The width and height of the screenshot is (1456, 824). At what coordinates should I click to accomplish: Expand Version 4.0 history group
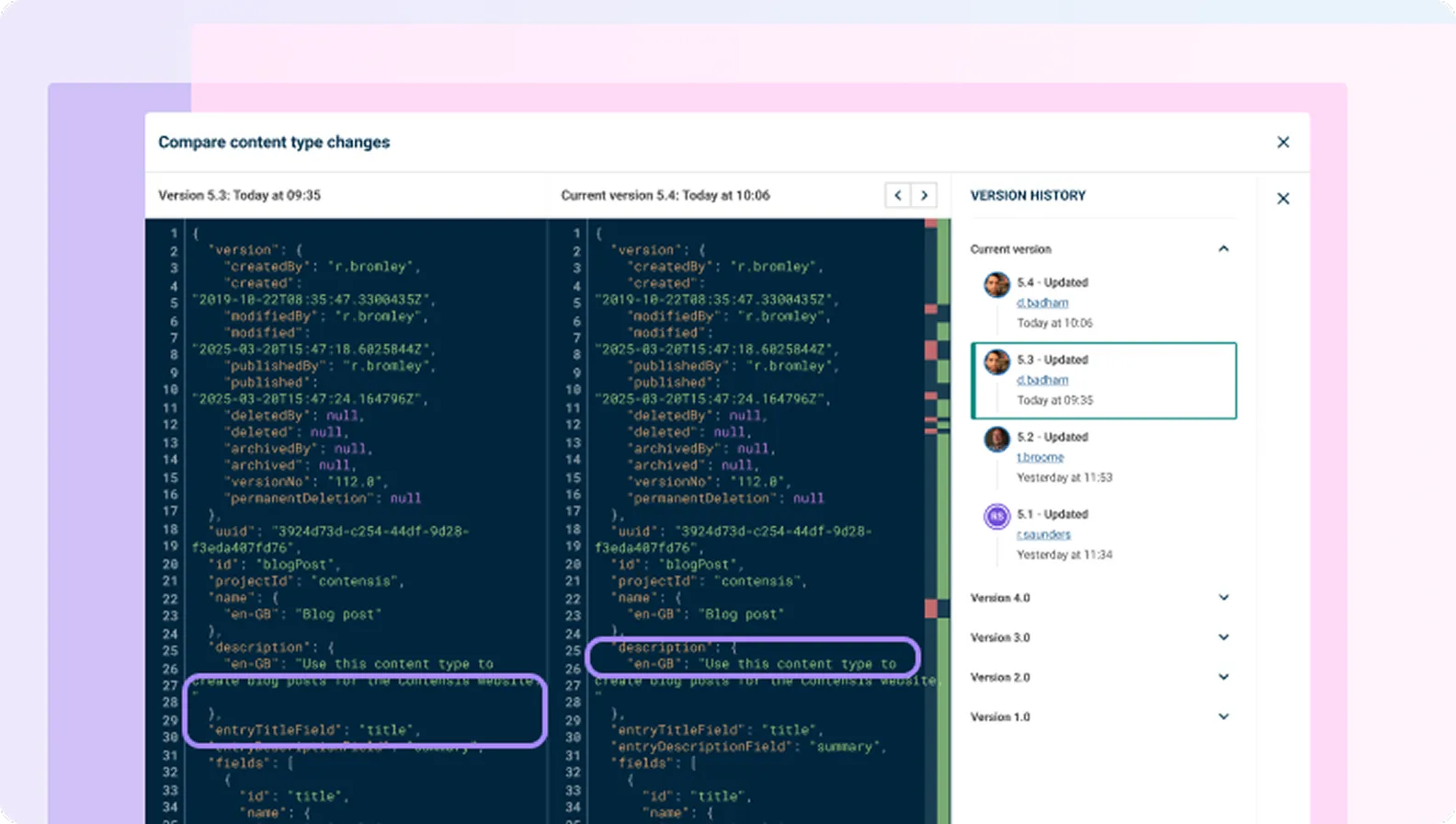(1223, 598)
